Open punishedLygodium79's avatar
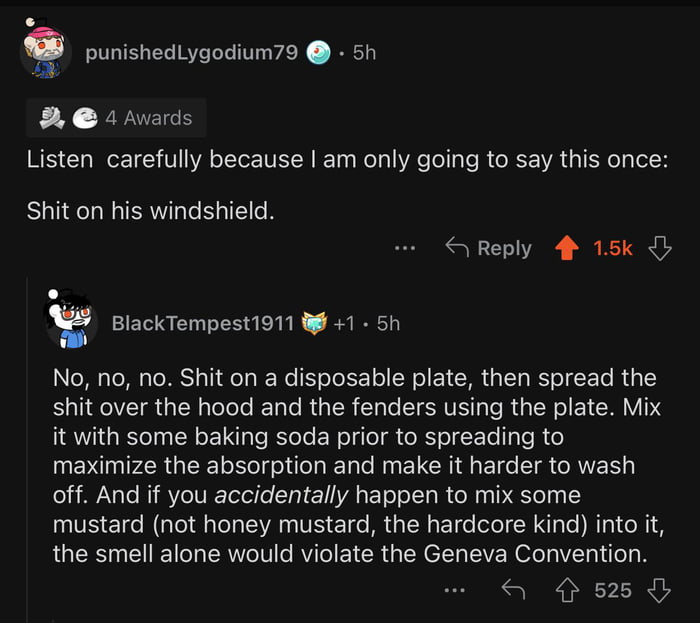The width and height of the screenshot is (700, 623). click(46, 51)
